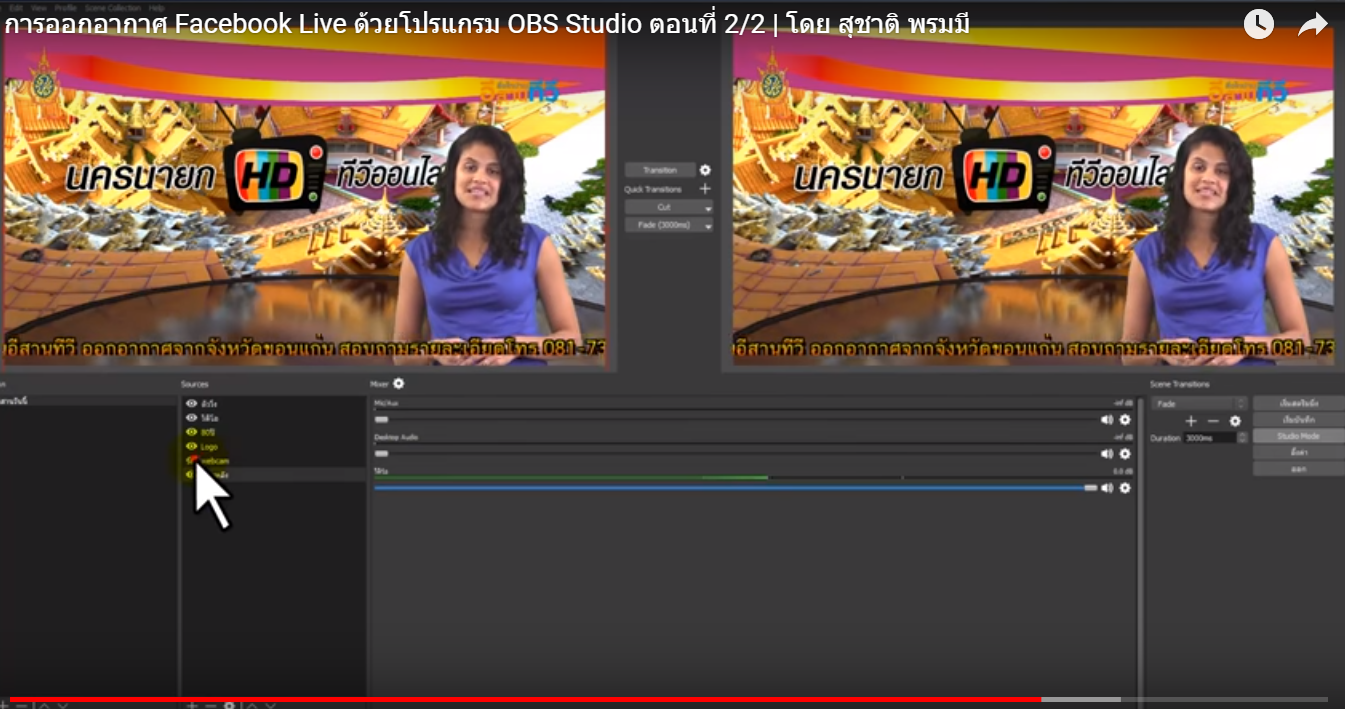Viewport: 1345px width, 709px height.
Task: Open settings button (ตั้งค่า) below Studio Mode
Action: (1299, 453)
